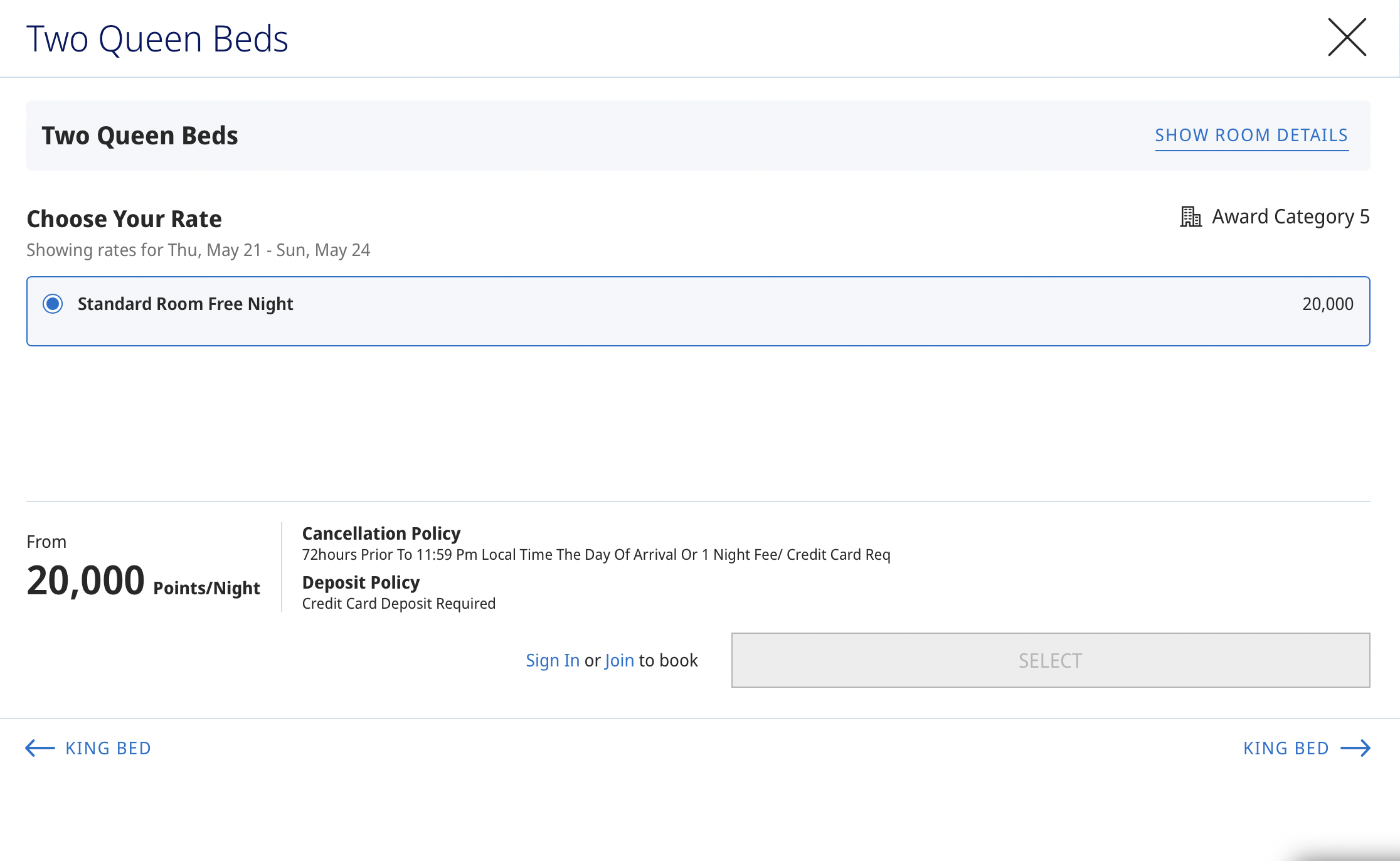This screenshot has height=861, width=1400.
Task: Click the Cancellation Policy heading
Action: [381, 533]
